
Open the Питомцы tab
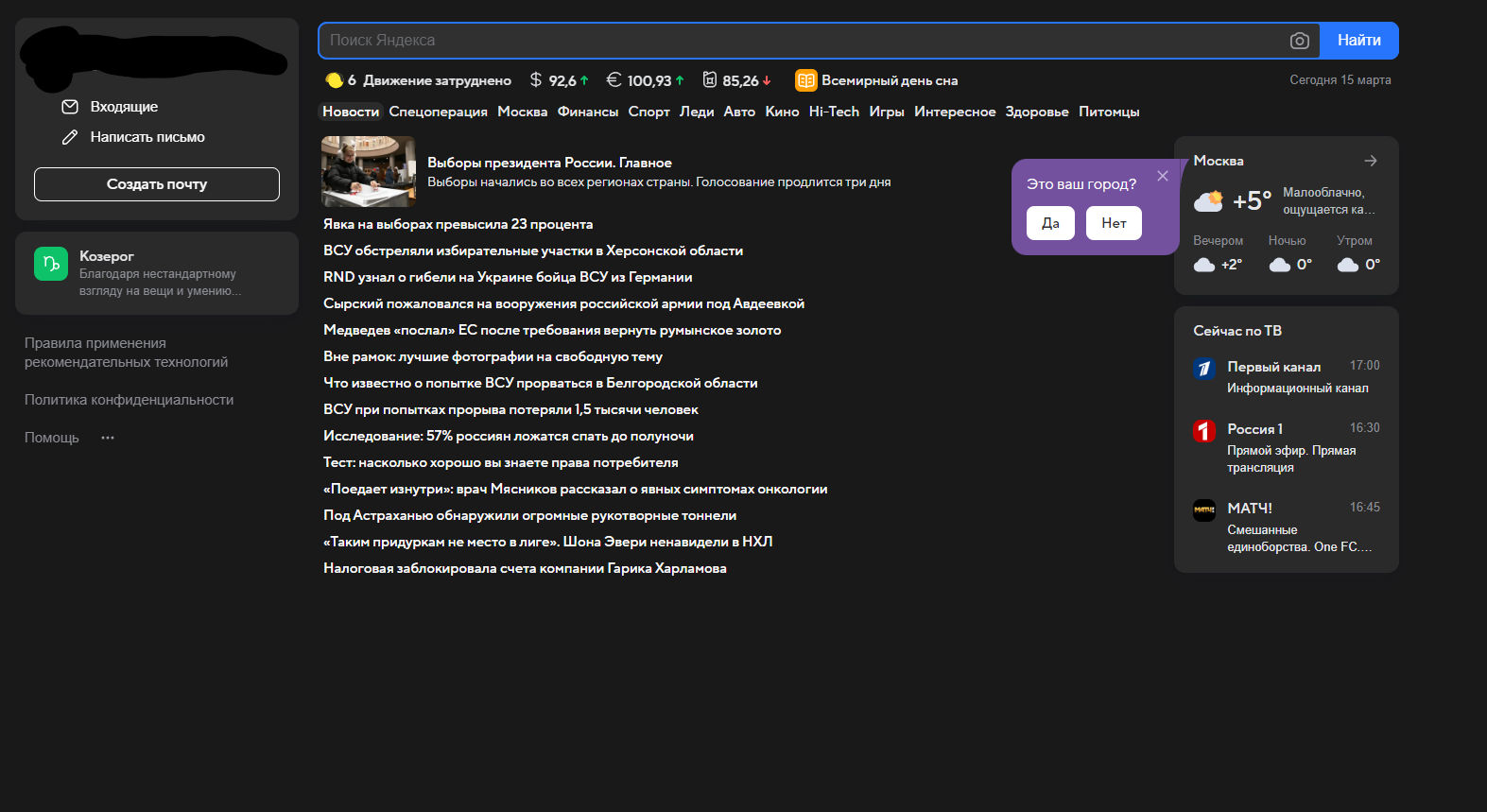[1109, 112]
